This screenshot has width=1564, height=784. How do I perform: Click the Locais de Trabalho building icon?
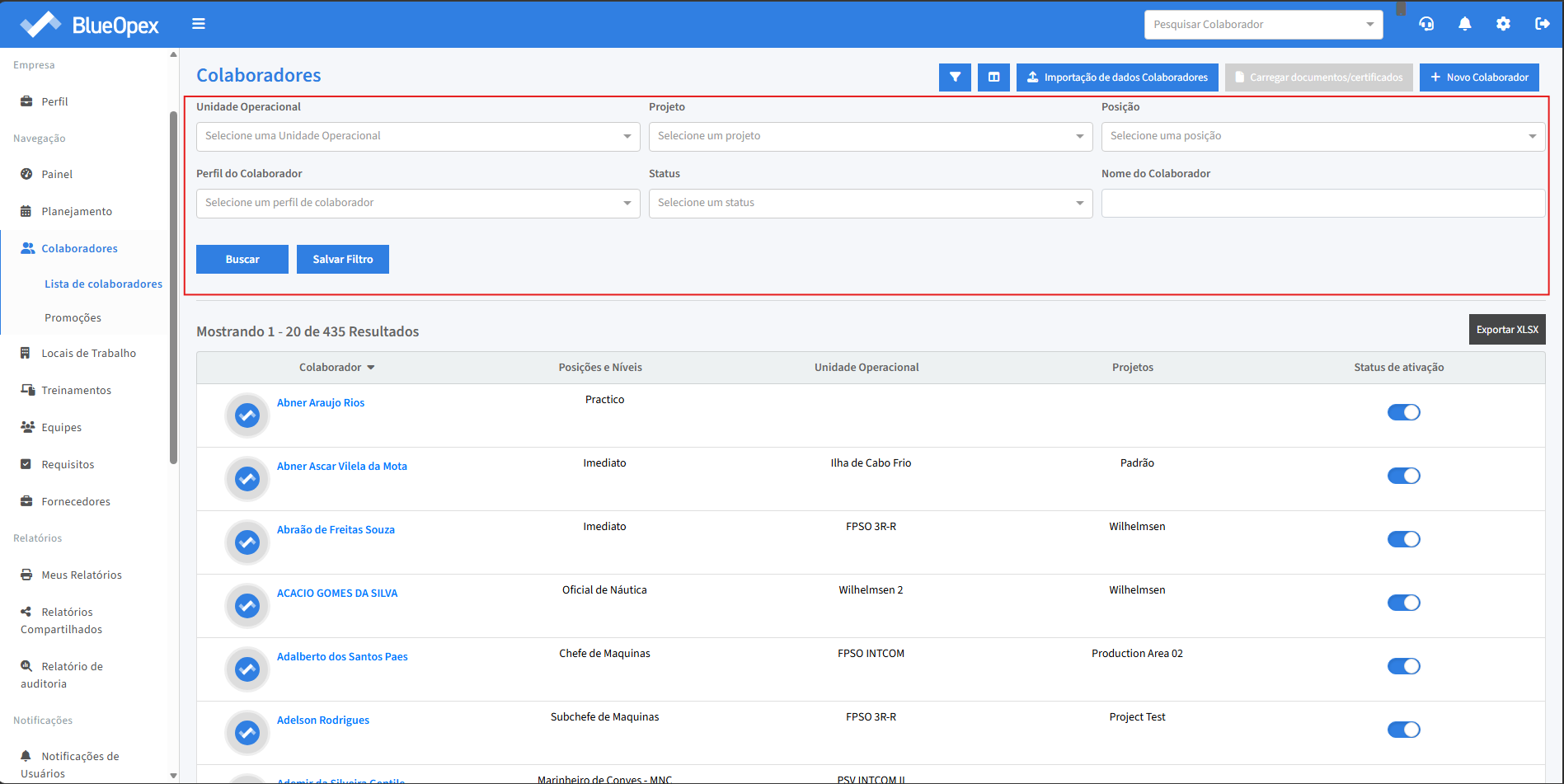point(26,353)
